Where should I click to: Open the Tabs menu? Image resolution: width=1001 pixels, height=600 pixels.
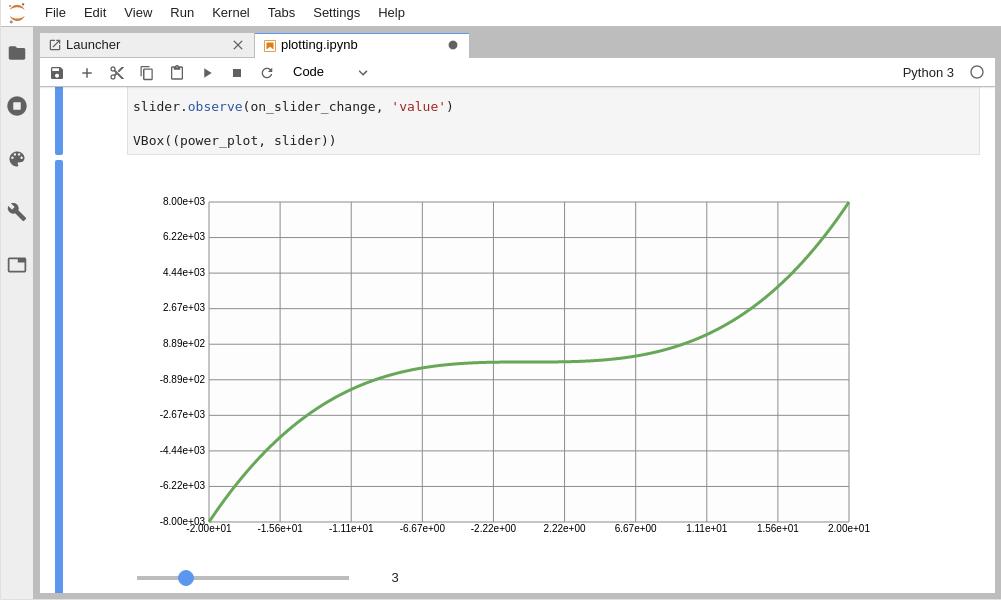coord(282,13)
